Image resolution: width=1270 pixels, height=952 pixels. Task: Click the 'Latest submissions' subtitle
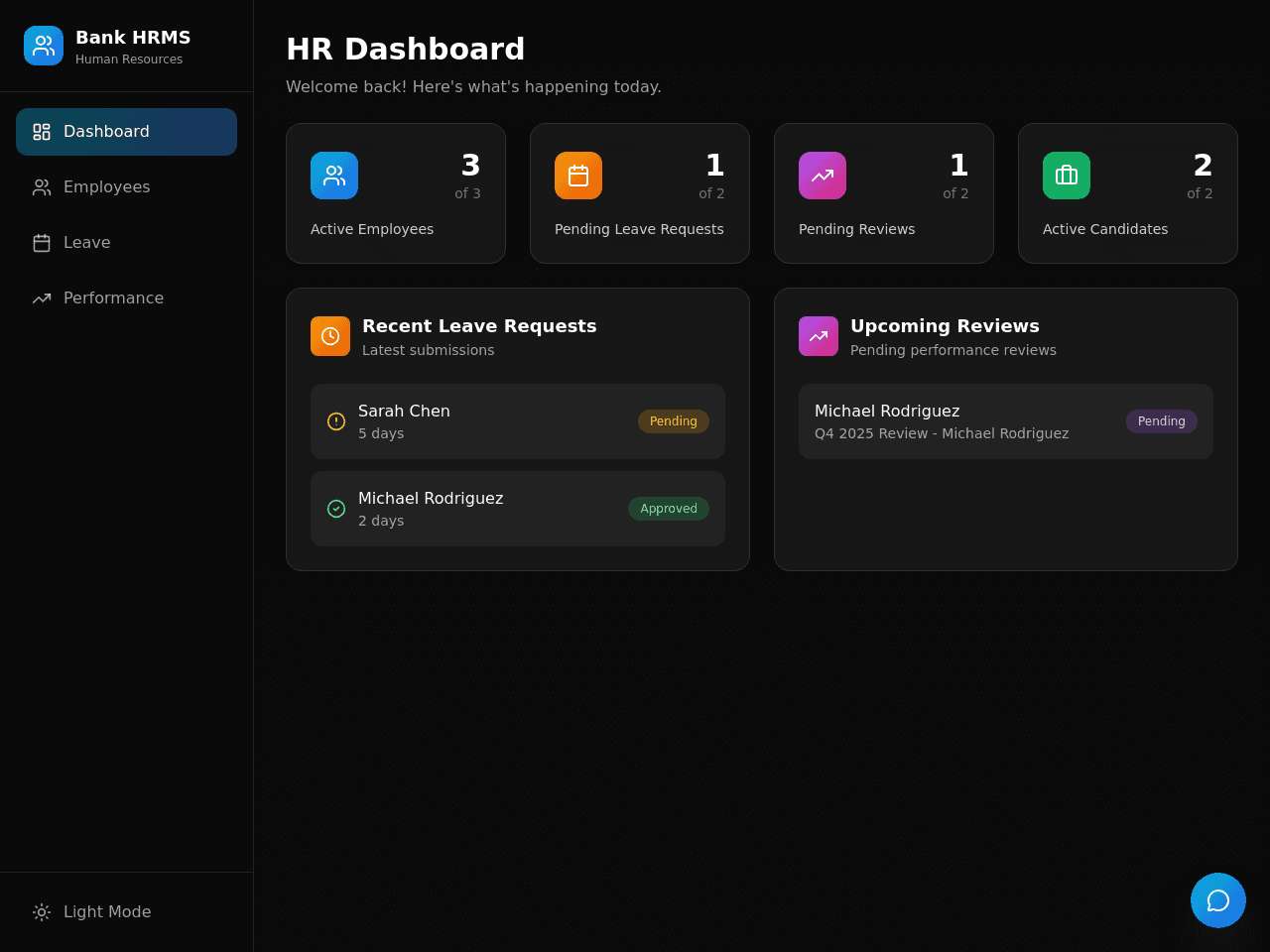(x=428, y=350)
